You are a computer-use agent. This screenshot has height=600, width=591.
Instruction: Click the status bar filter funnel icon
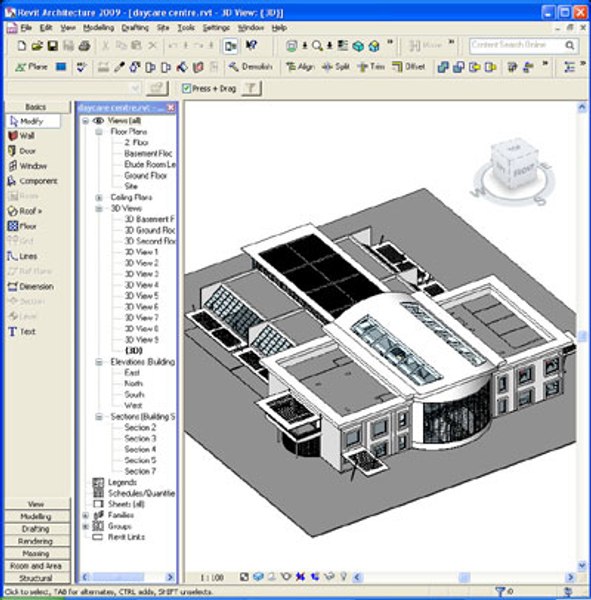click(x=500, y=592)
